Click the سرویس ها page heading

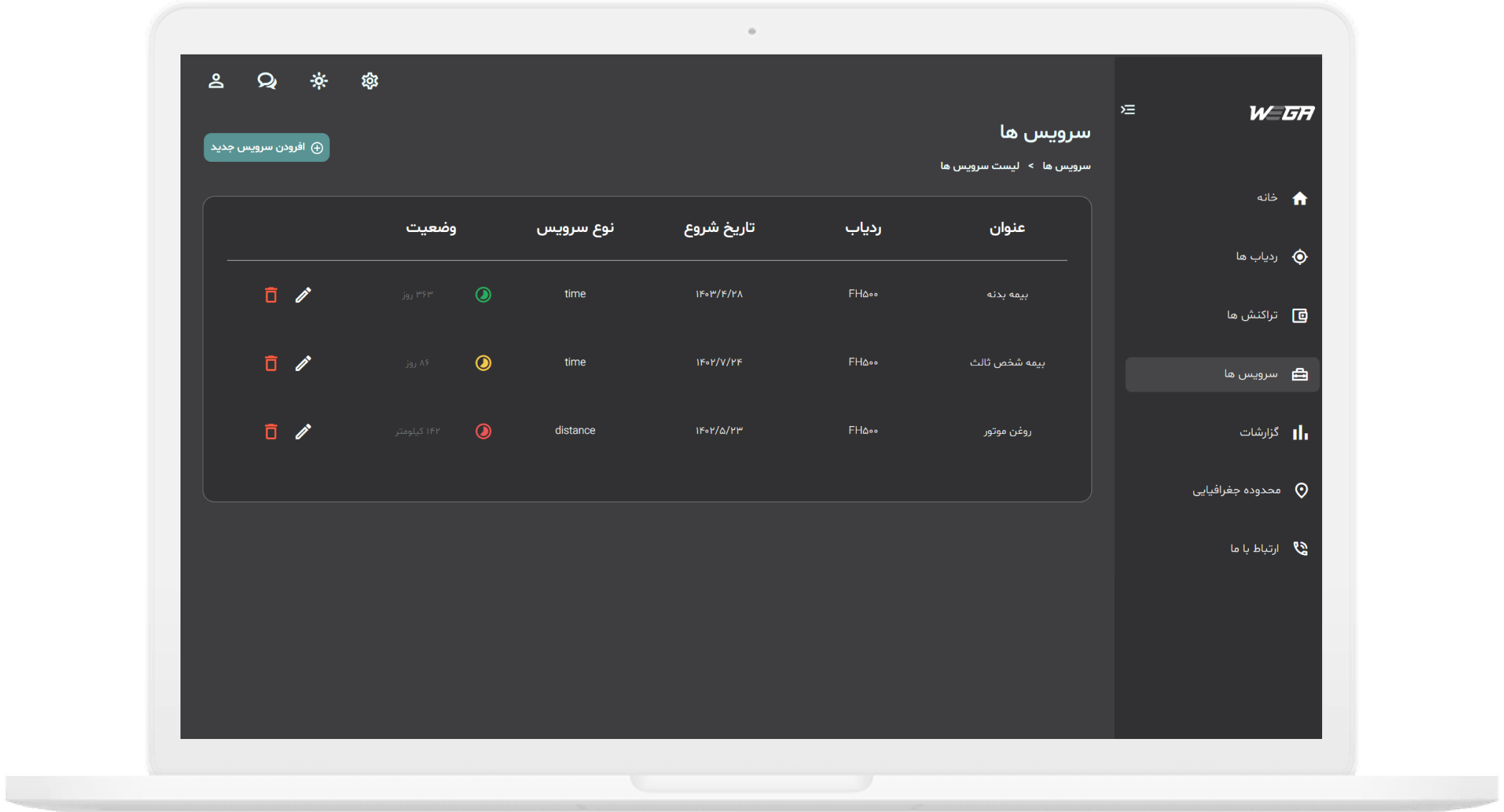(1045, 132)
